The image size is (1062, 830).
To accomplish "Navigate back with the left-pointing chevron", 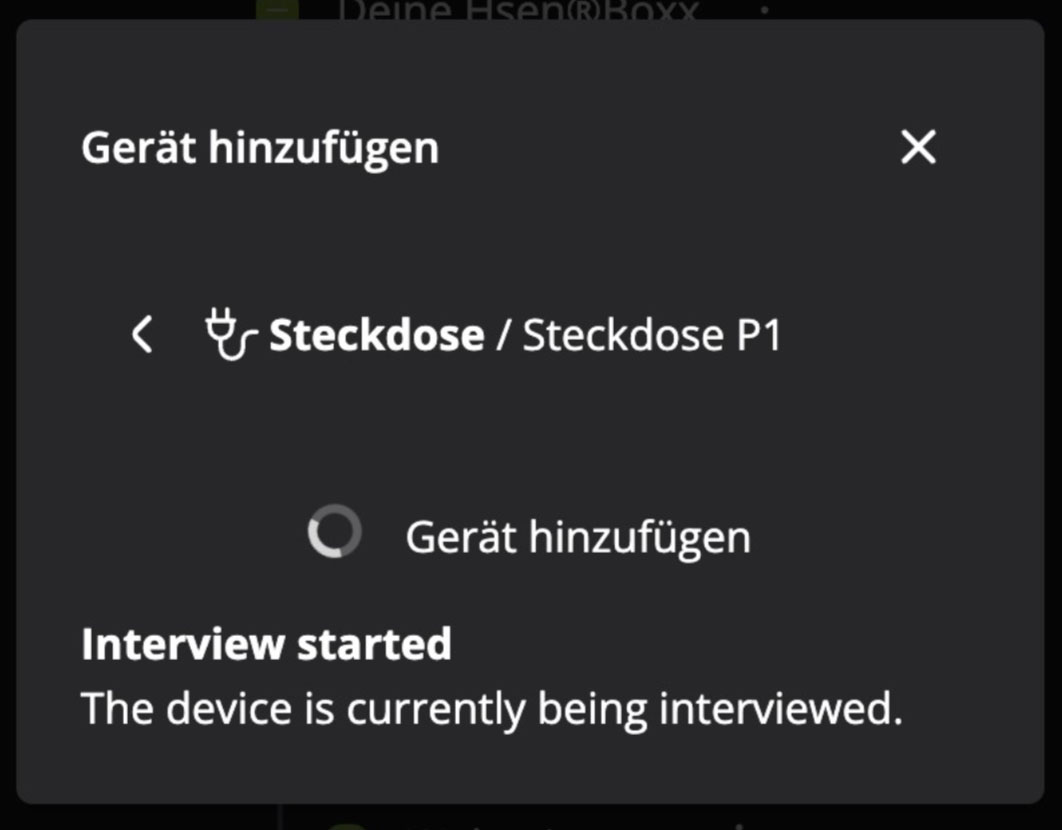I will 141,335.
